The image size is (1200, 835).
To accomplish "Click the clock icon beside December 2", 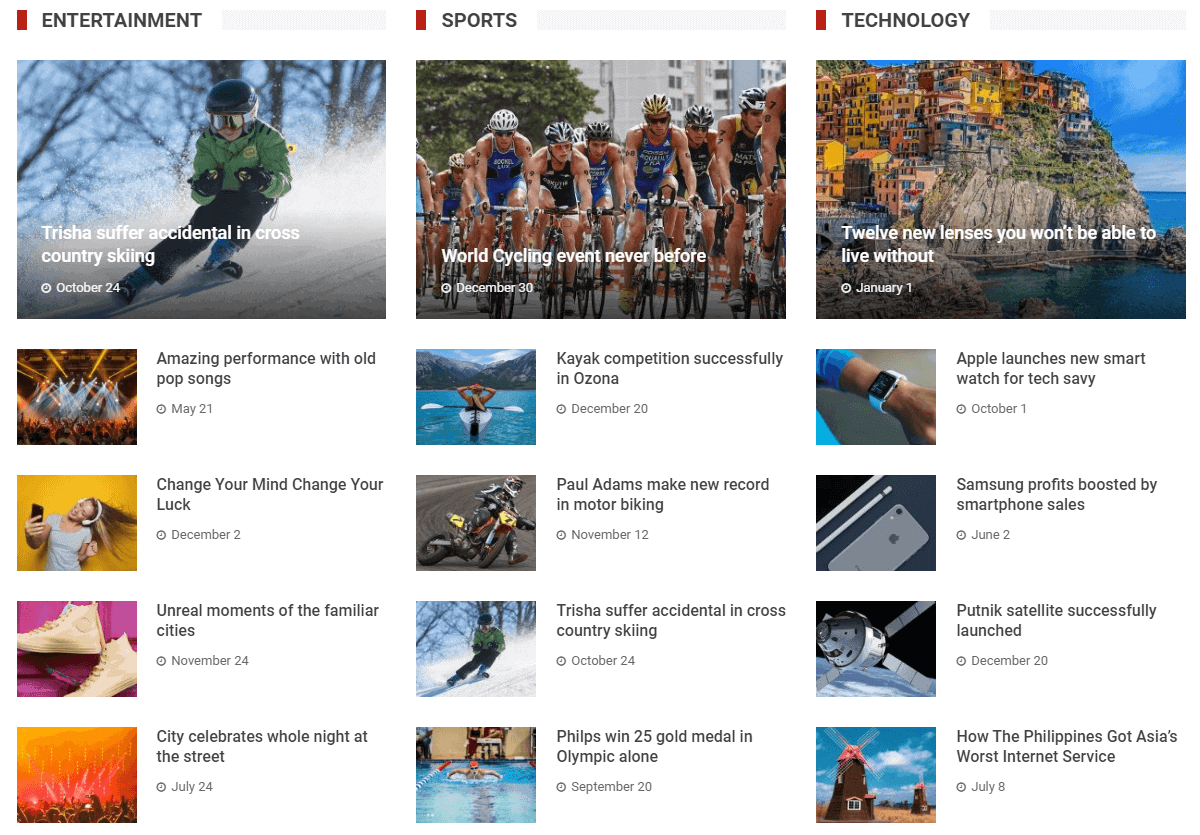I will [x=161, y=535].
